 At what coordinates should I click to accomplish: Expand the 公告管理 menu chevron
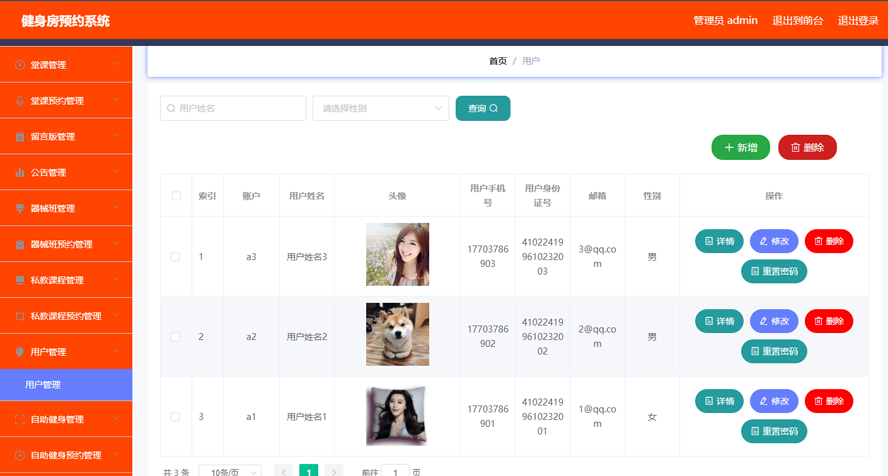116,171
